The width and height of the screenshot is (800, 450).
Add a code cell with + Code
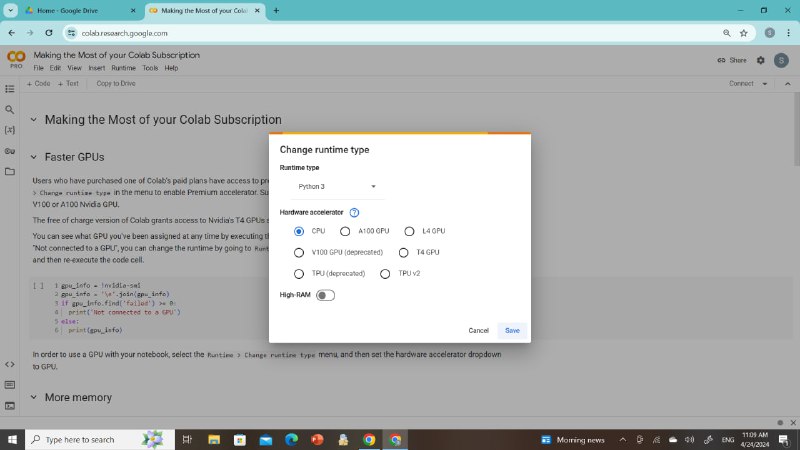click(39, 83)
